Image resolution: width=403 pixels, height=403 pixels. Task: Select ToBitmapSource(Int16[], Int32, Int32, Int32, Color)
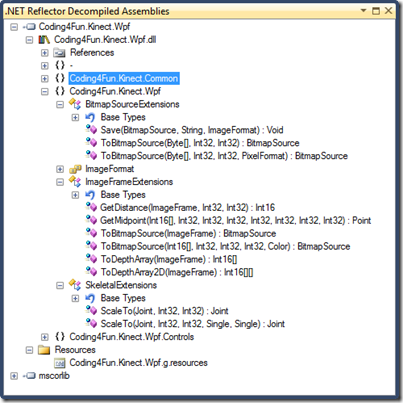225,246
